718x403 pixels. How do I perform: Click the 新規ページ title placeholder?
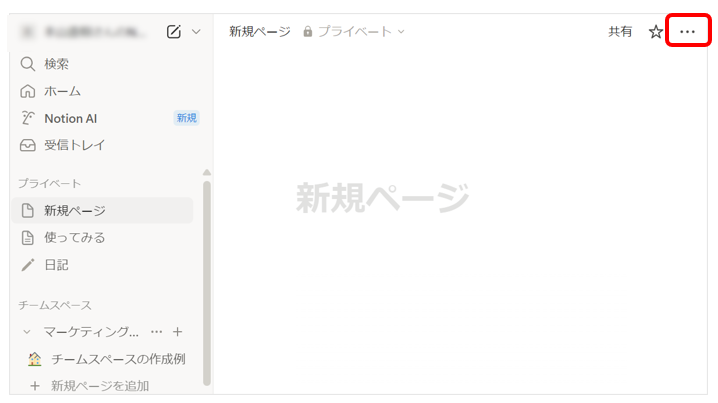coord(382,198)
